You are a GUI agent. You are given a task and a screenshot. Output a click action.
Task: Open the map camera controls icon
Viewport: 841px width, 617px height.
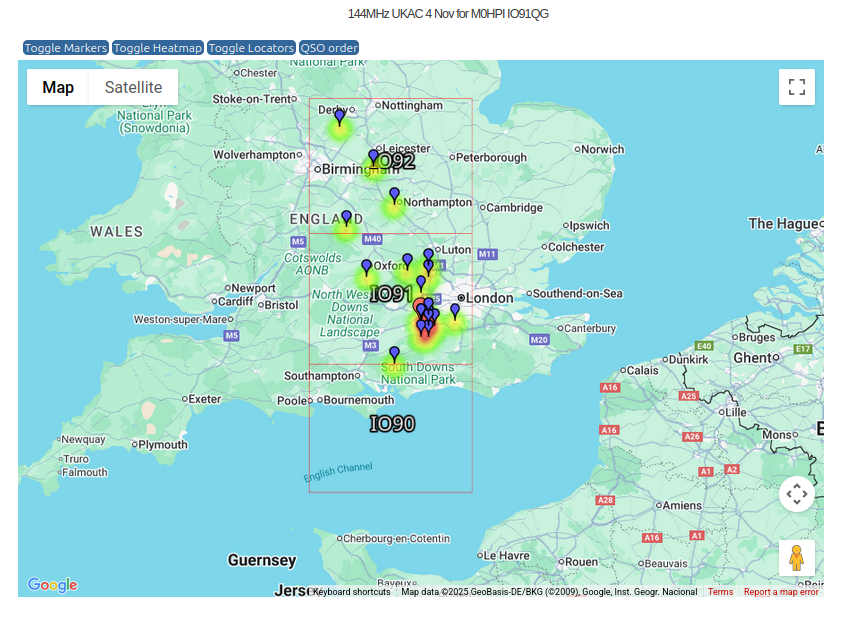tap(796, 493)
